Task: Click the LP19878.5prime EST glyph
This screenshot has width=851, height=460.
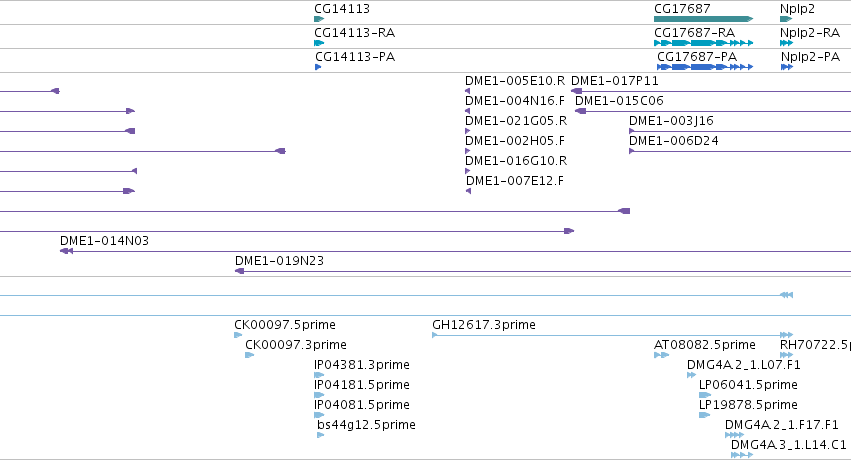Action: pos(704,415)
